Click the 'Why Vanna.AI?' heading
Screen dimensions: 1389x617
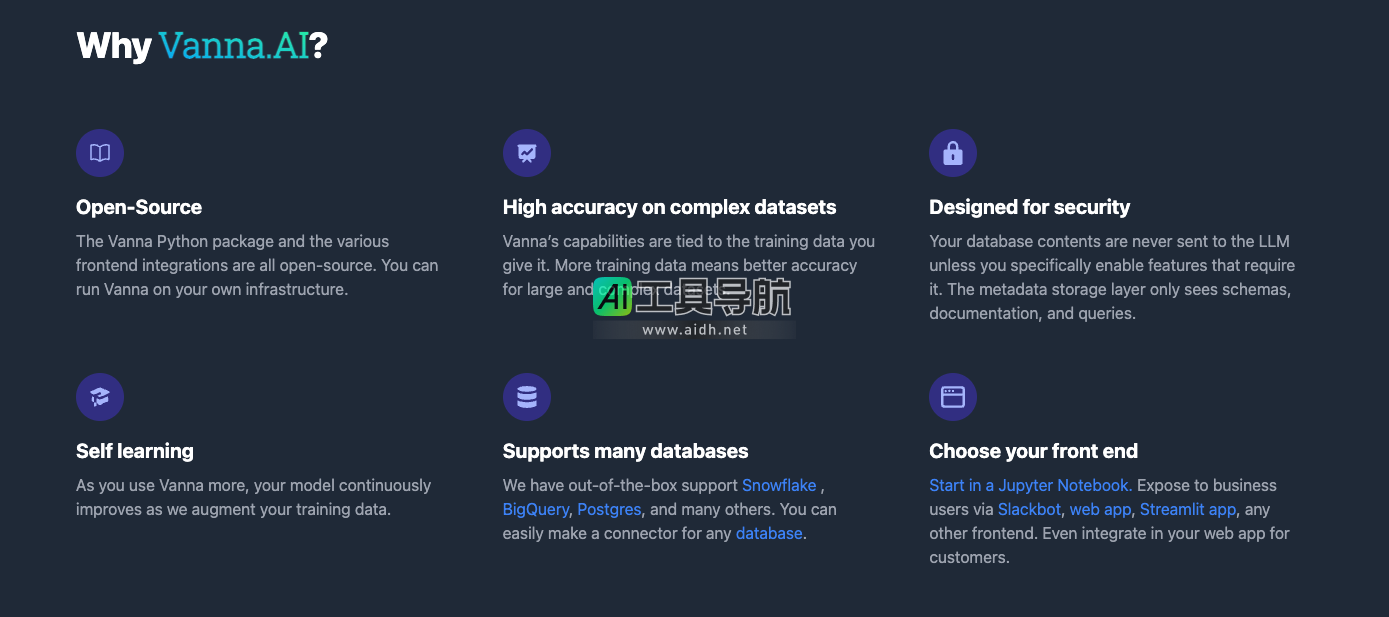pyautogui.click(x=202, y=46)
